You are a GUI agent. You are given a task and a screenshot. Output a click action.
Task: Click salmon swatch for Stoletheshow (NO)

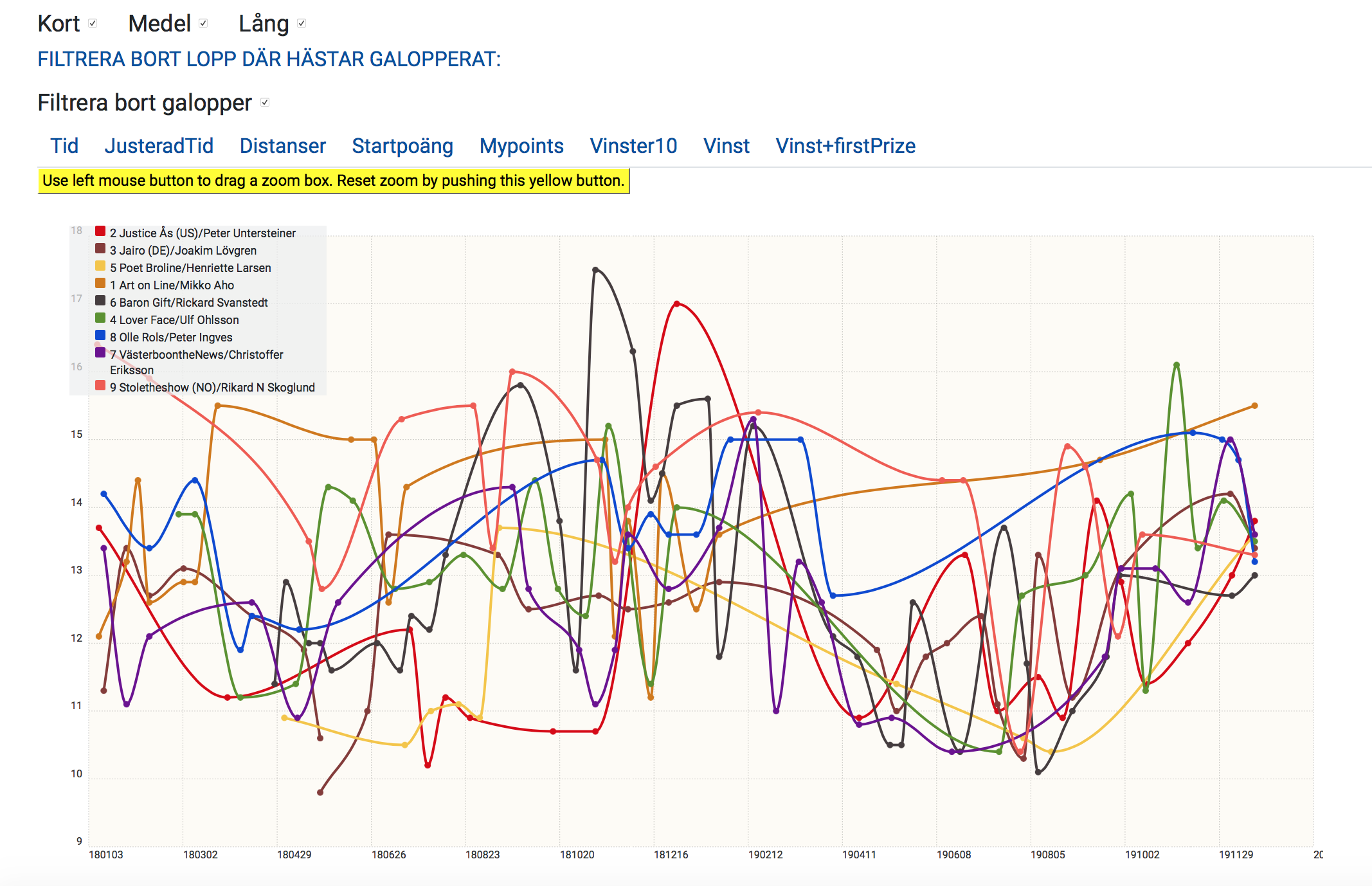(x=100, y=386)
